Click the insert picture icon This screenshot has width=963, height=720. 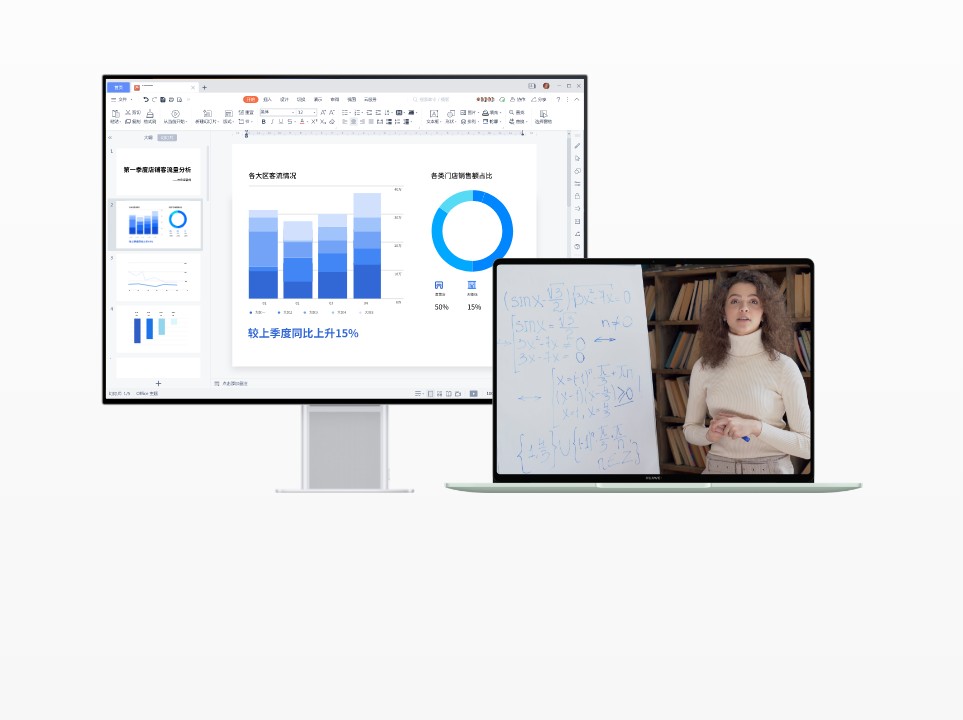click(x=463, y=112)
